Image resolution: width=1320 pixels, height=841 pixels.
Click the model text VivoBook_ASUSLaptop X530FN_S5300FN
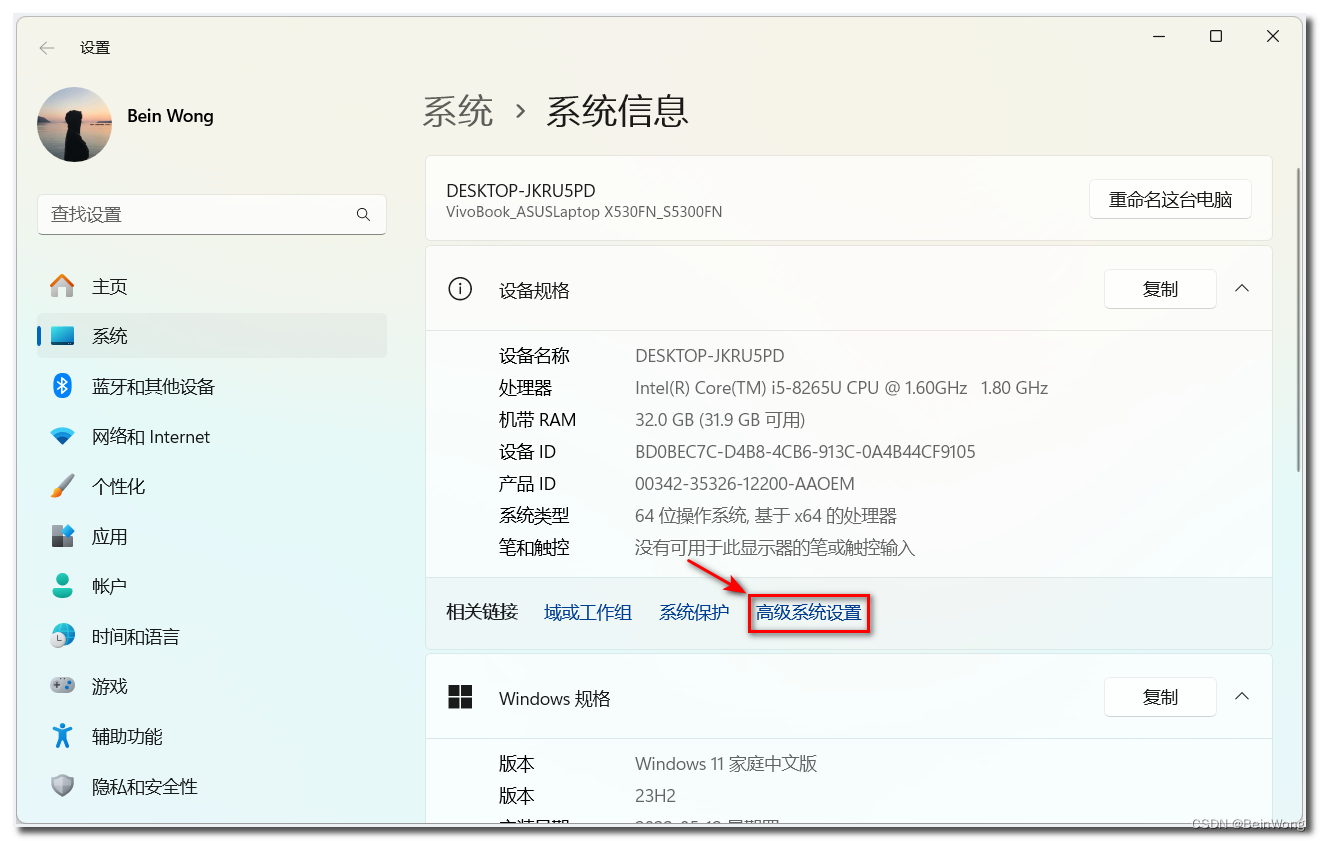[584, 212]
